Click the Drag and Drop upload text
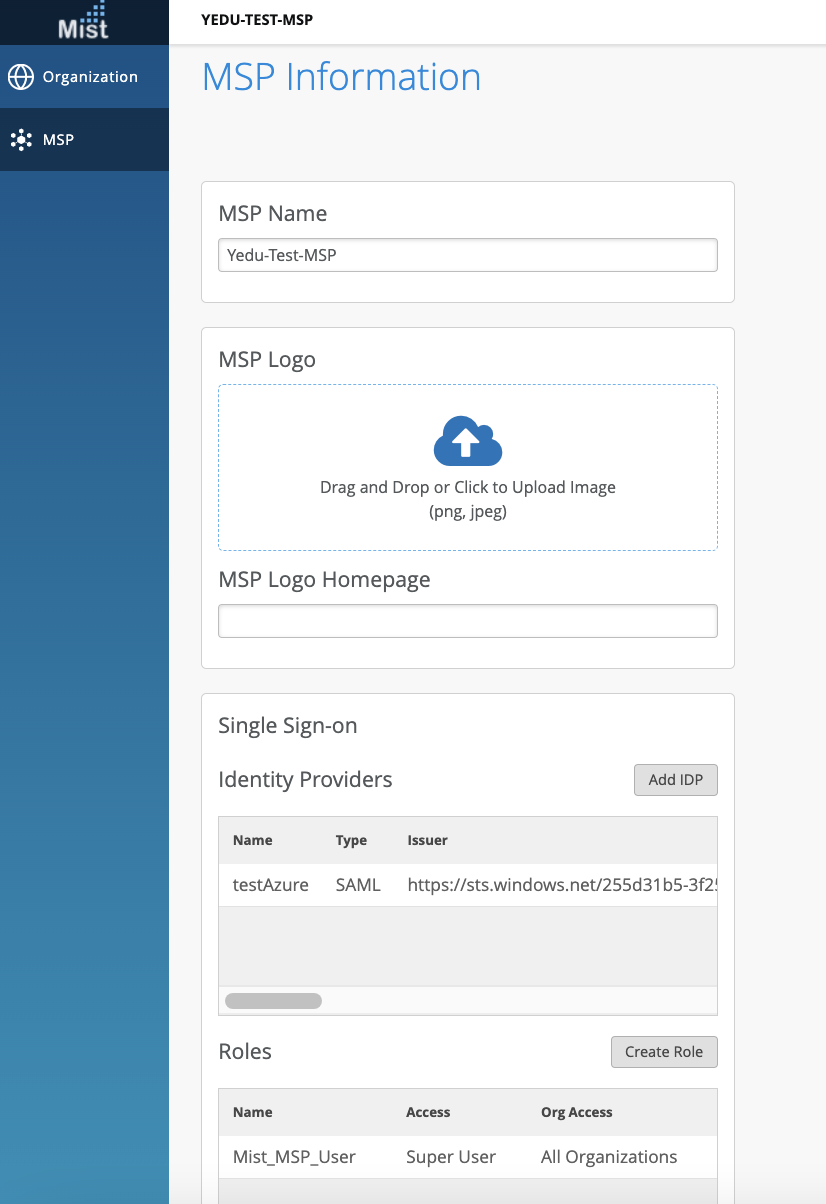826x1204 pixels. tap(467, 488)
